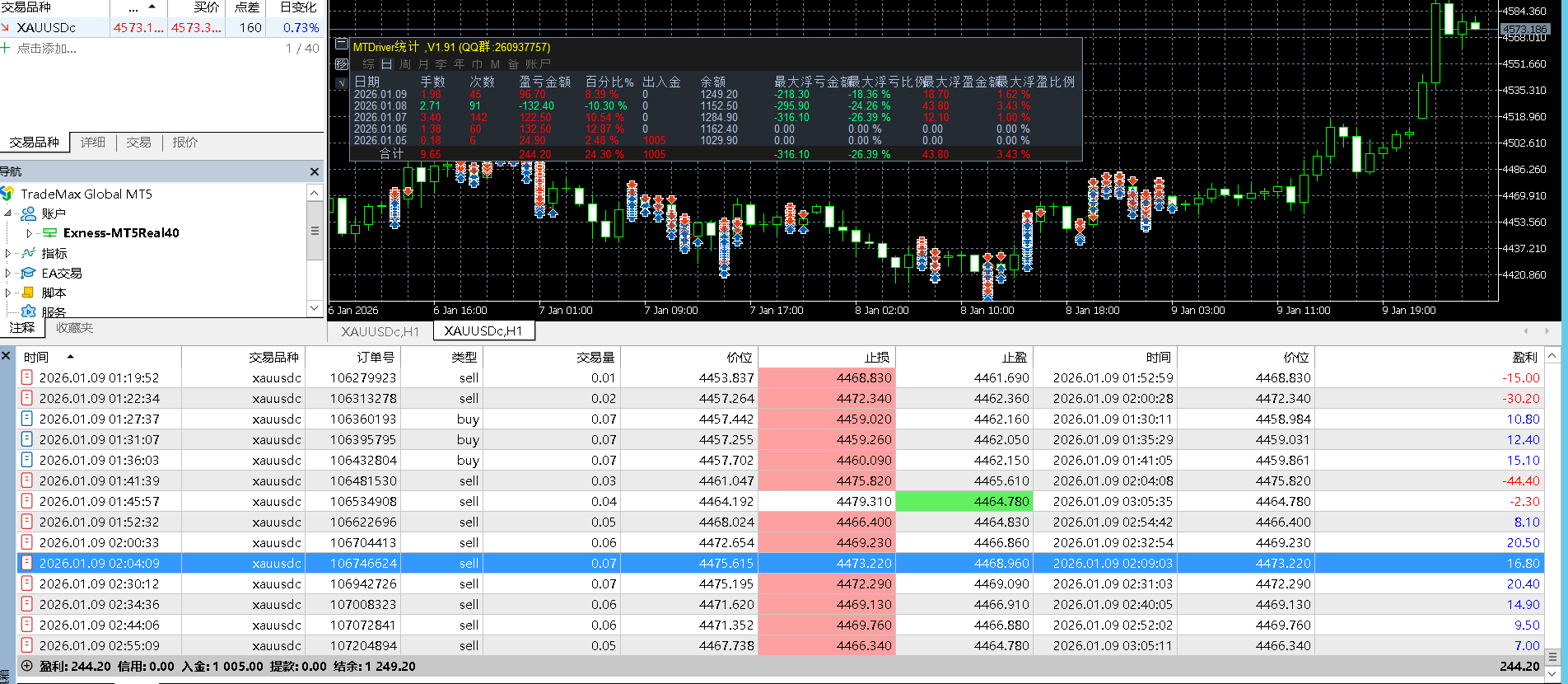Click blue buy icon for order 106360193

(x=26, y=419)
